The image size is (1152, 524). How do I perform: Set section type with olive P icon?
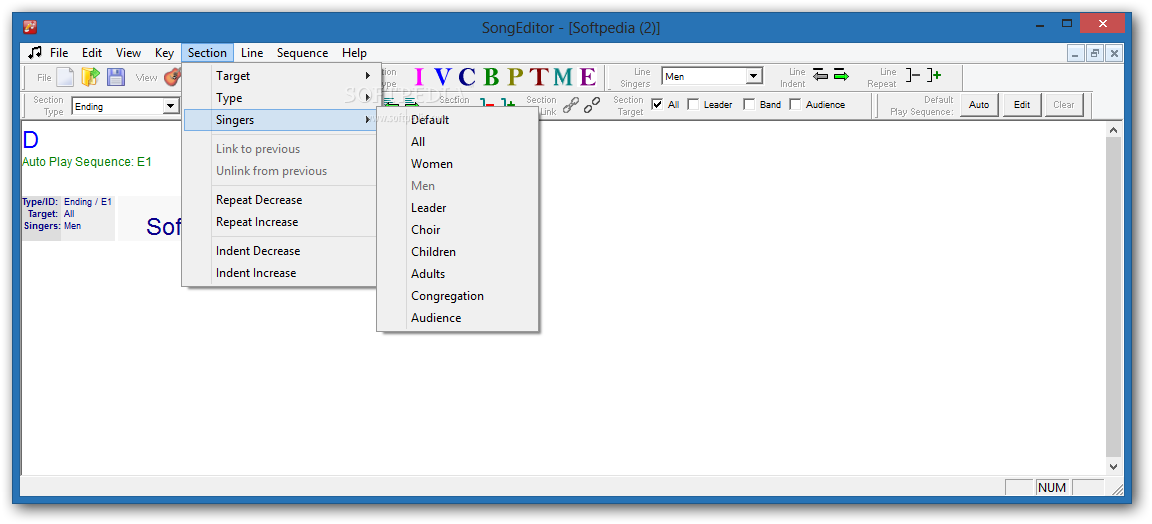[x=515, y=76]
